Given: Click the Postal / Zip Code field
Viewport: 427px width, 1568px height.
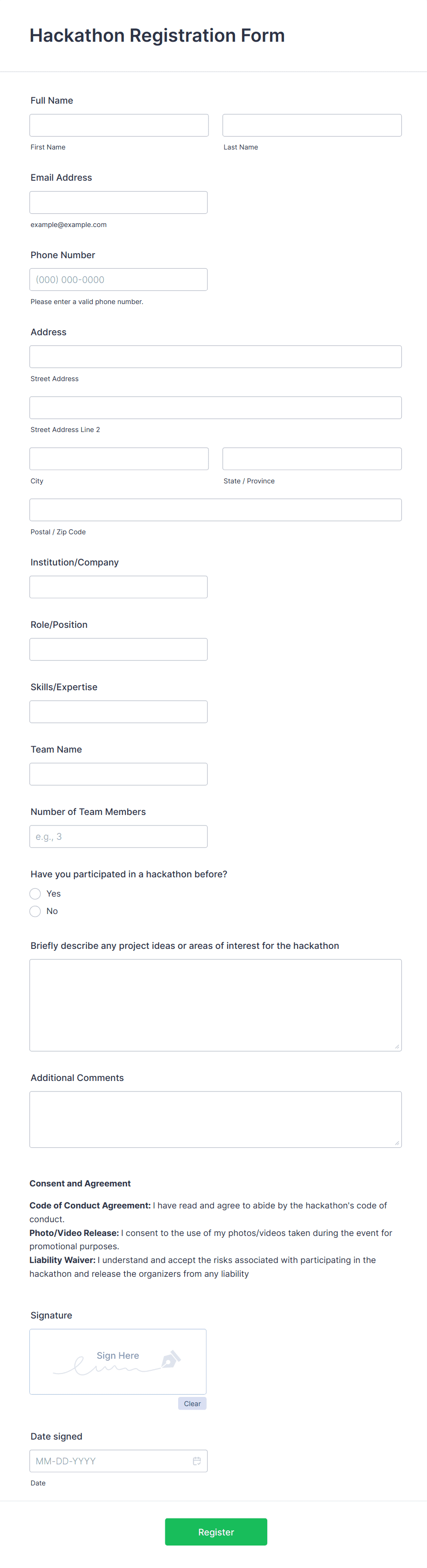Looking at the screenshot, I should pos(215,510).
